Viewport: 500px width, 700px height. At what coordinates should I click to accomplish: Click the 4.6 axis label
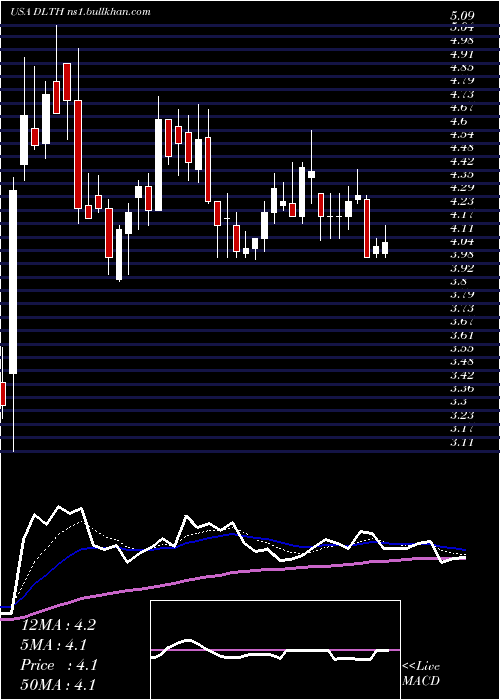(x=458, y=121)
